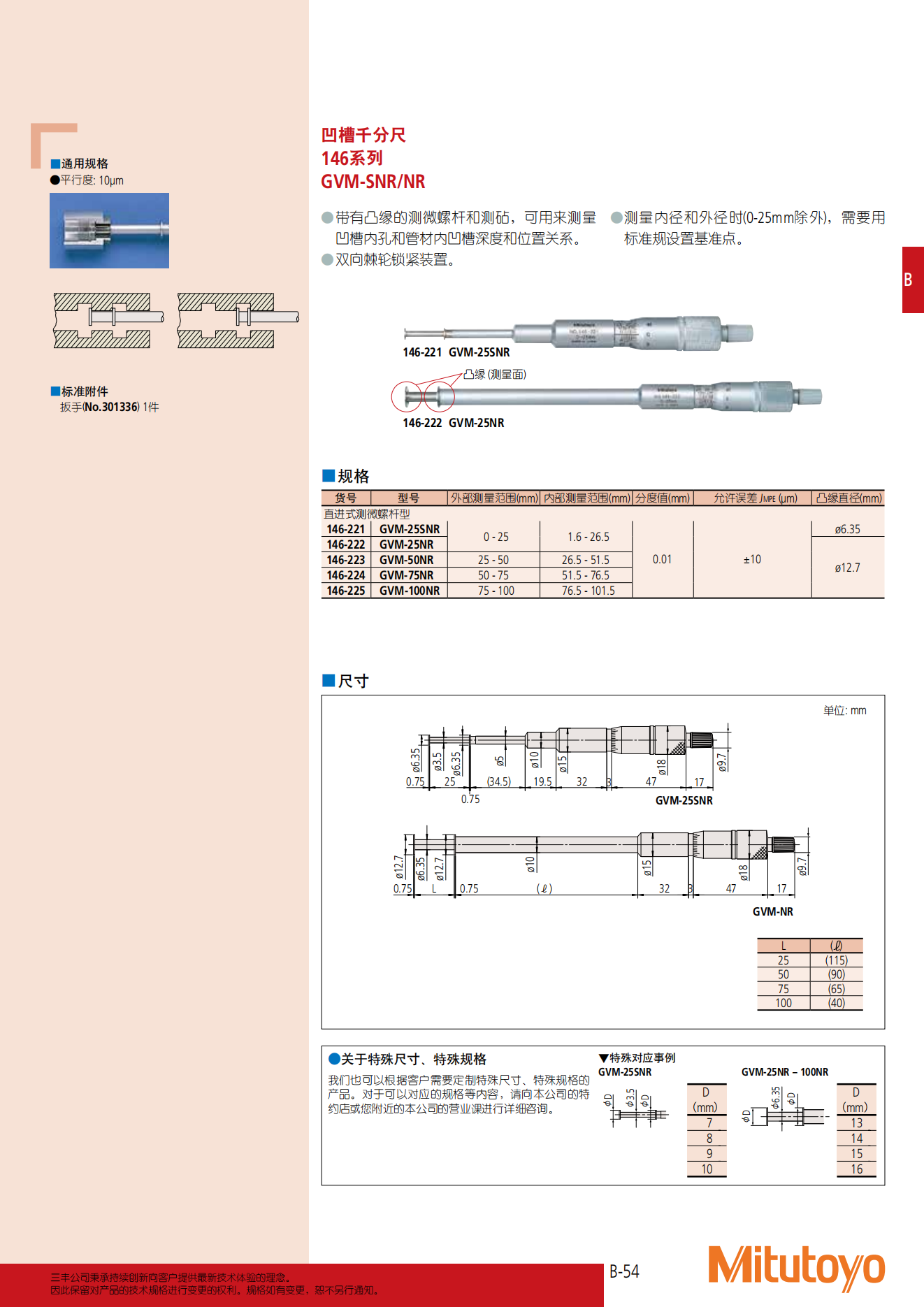Click the '扳手(No.301336) 1件' accessory line
Screen dimensions: 924x1307
point(109,407)
